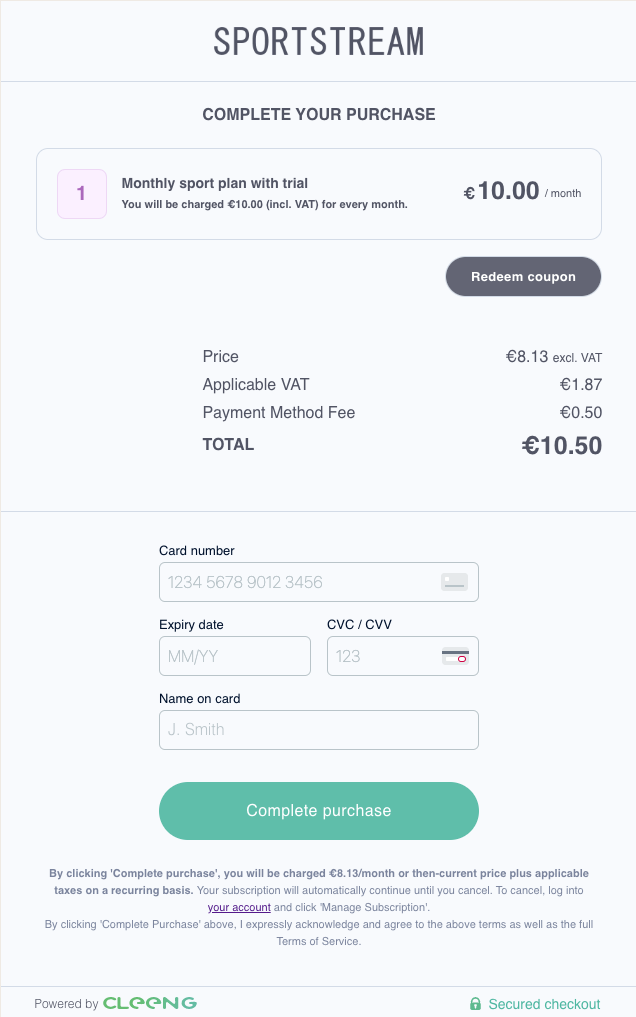Click the SPORTSTREAM logo header
Screen dimensions: 636x1017
[318, 42]
